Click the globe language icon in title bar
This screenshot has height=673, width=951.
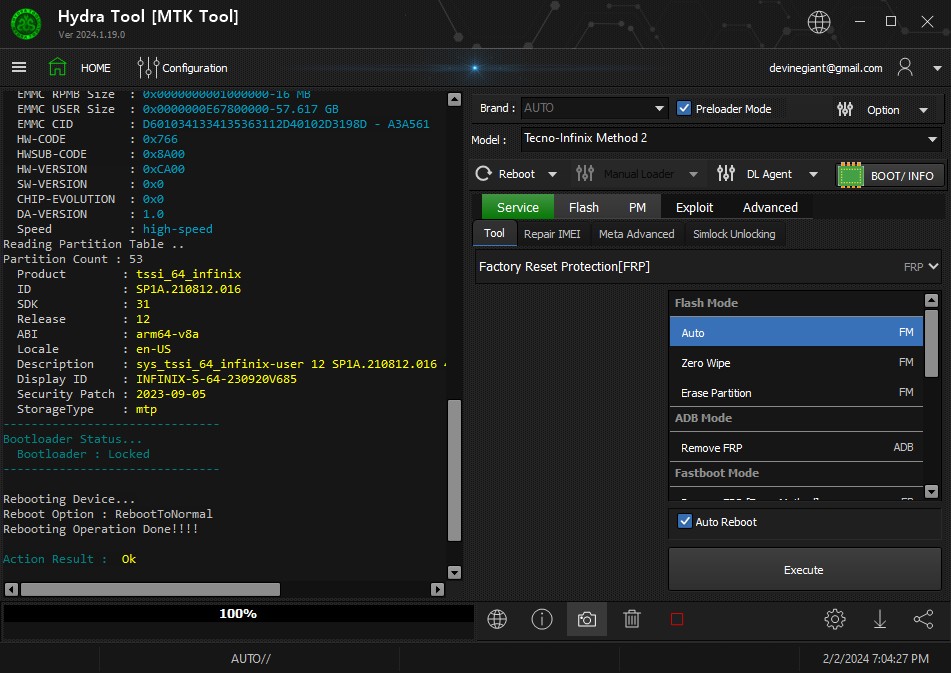click(x=818, y=22)
